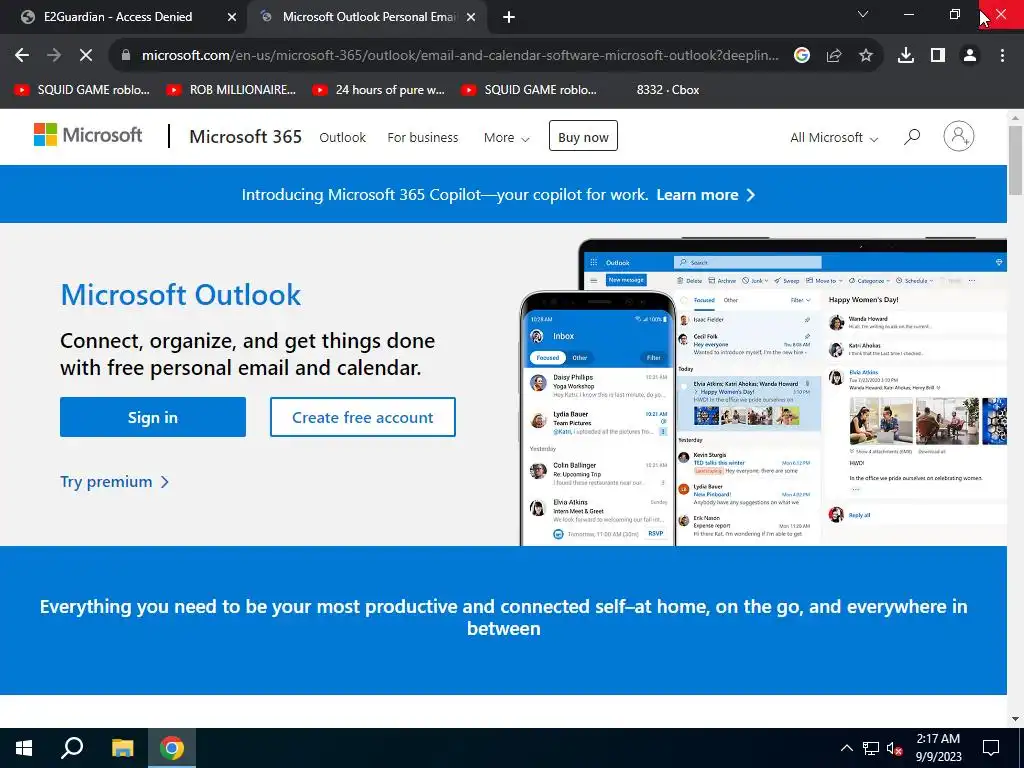1024x768 pixels.
Task: Share this page via share icon
Action: coord(834,56)
